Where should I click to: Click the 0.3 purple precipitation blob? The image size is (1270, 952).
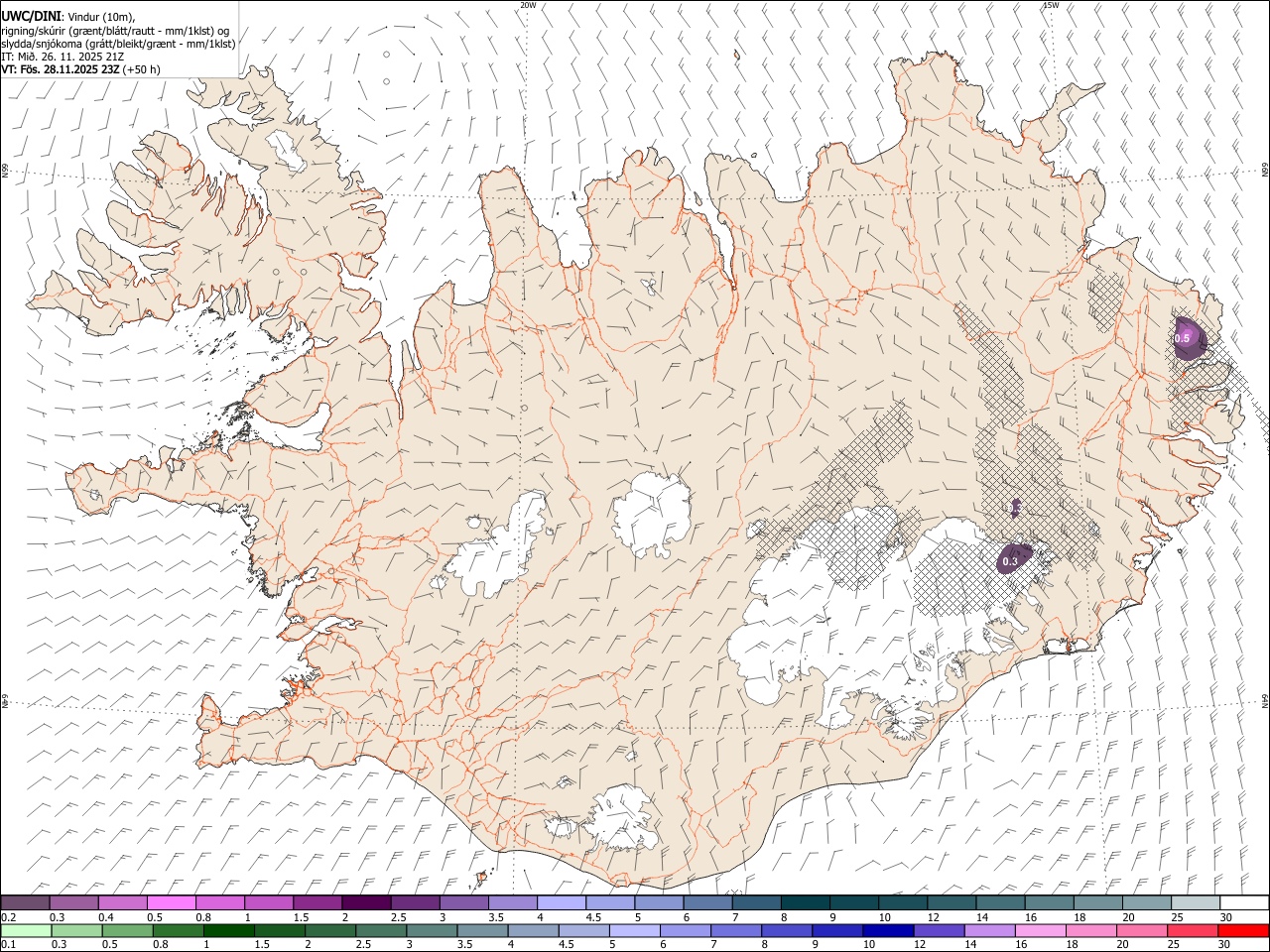click(x=1014, y=558)
